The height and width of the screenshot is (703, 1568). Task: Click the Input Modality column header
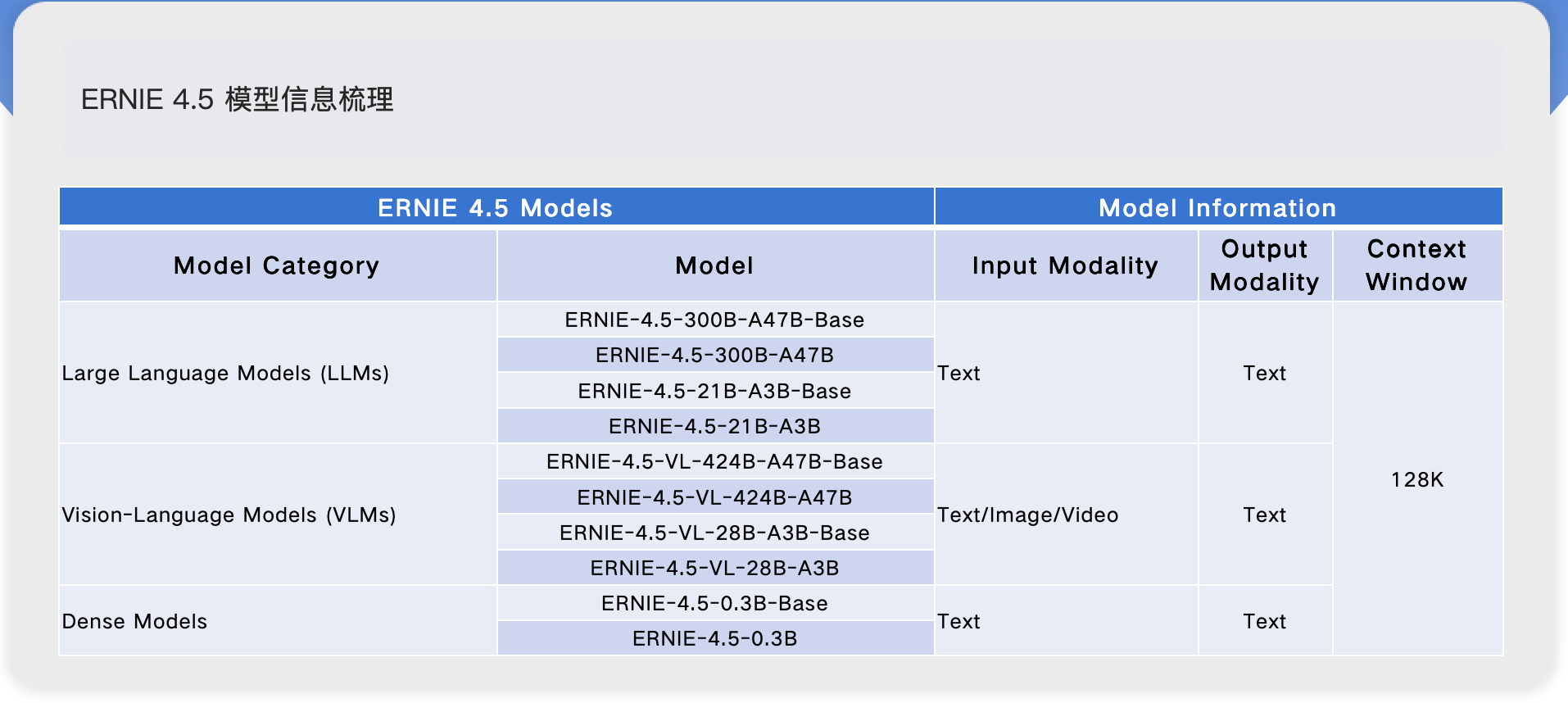coord(1066,265)
